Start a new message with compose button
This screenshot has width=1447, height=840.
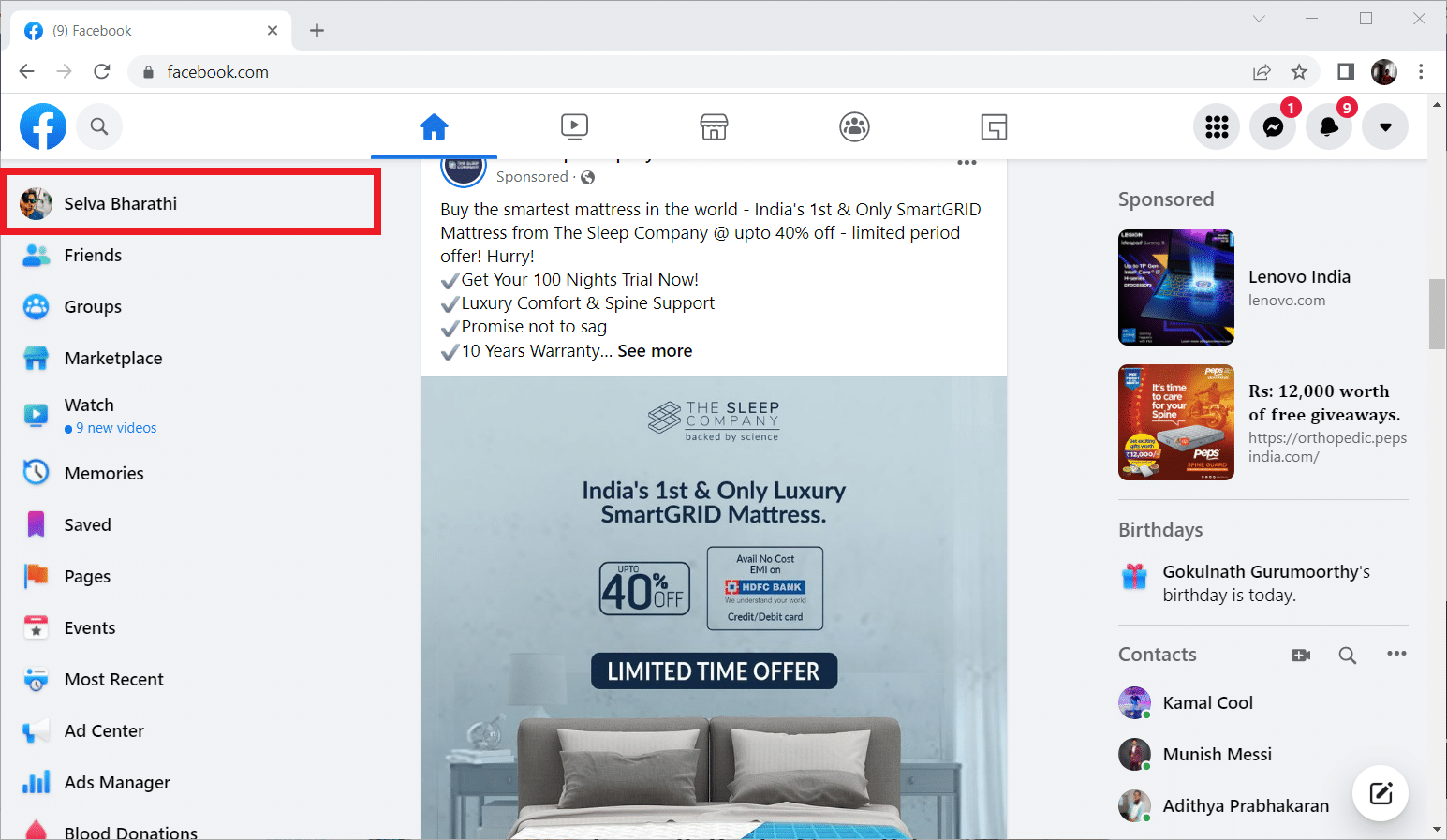click(1381, 794)
